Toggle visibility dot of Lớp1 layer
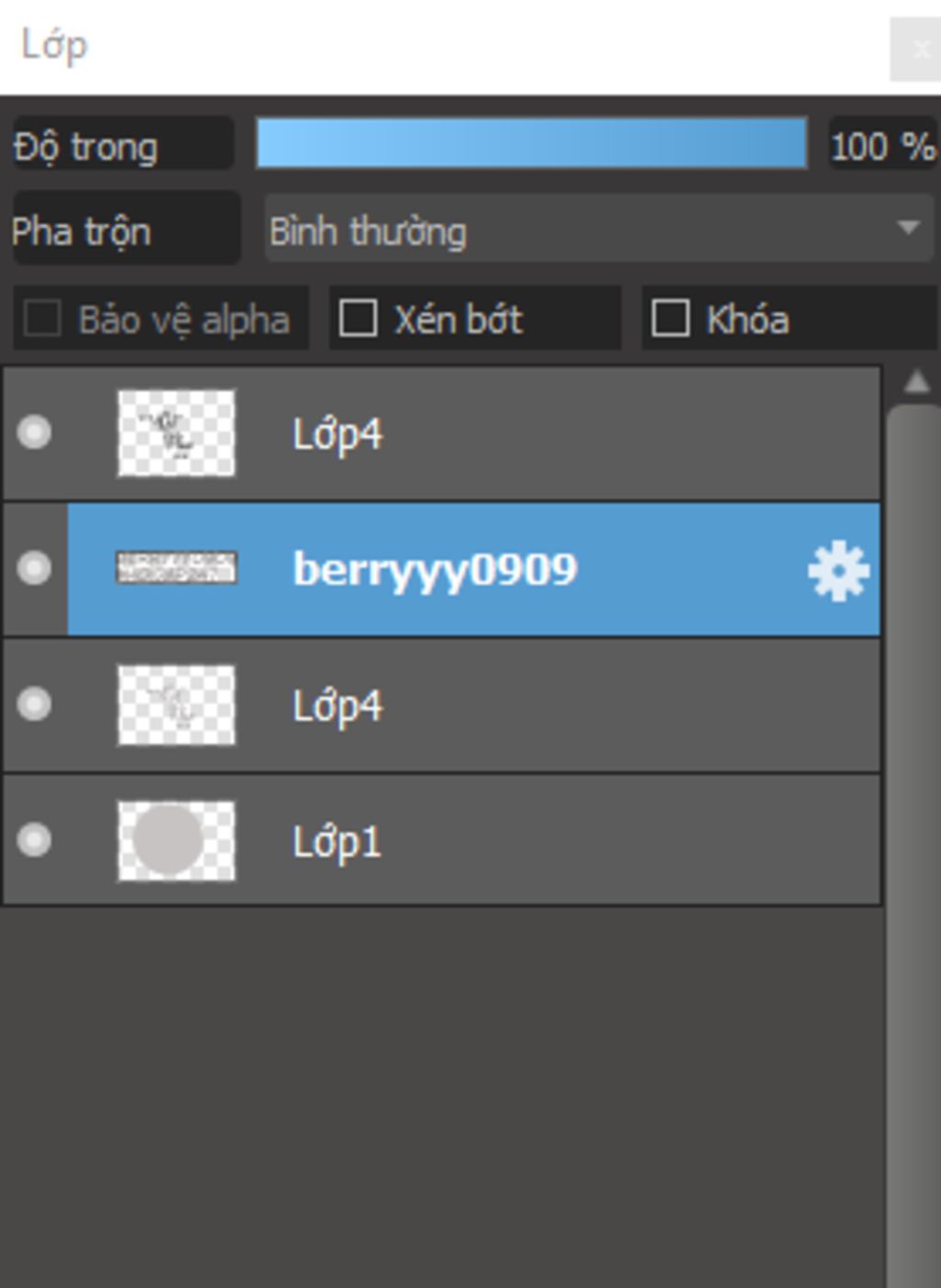This screenshot has height=1288, width=941. pos(34,840)
